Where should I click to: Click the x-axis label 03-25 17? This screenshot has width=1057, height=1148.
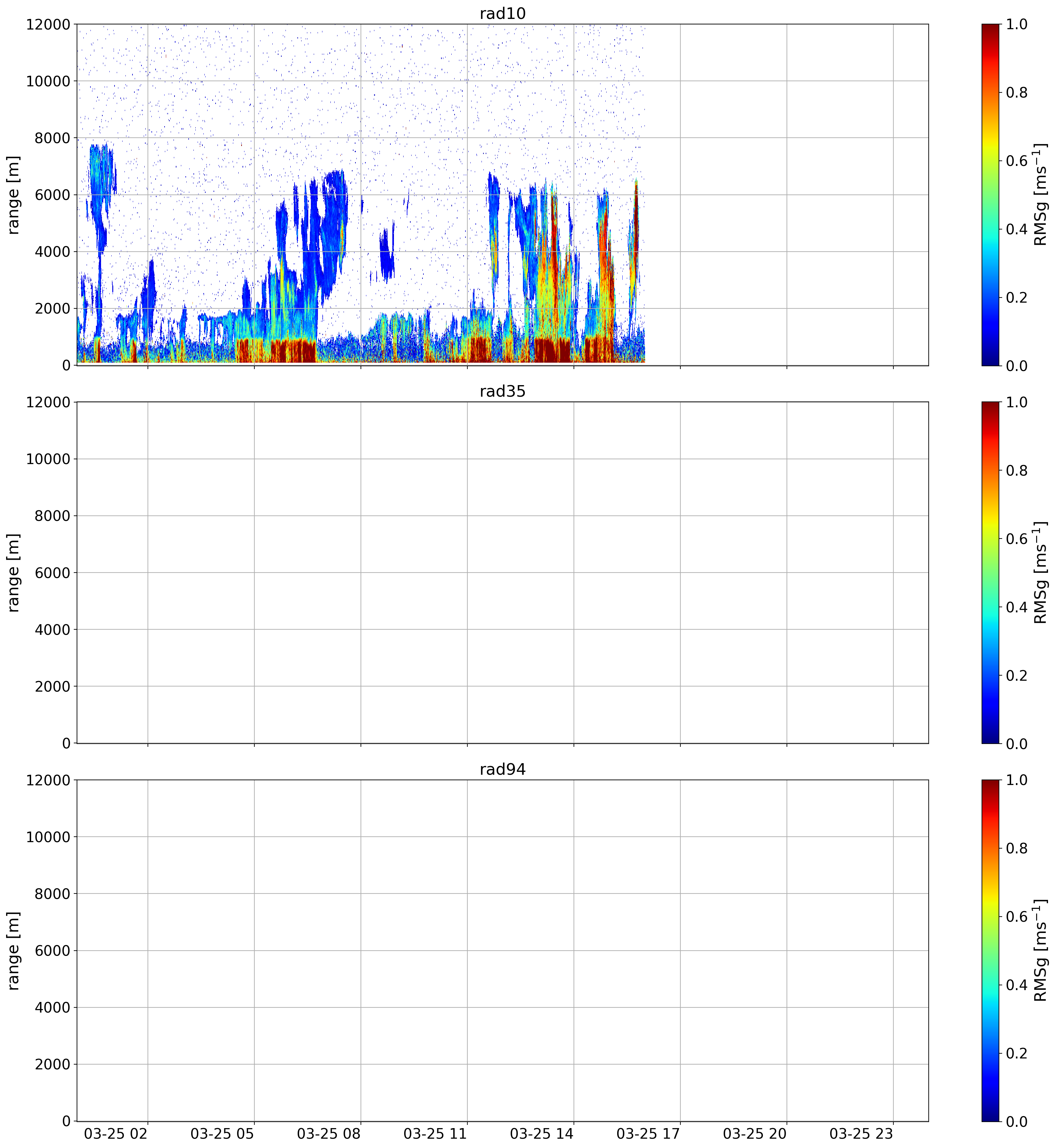tap(649, 1134)
